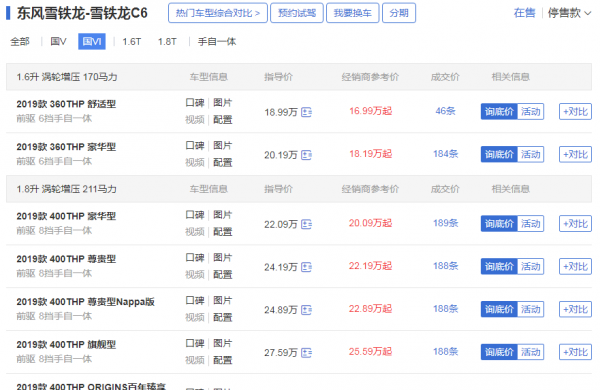The image size is (600, 390).
Task: Filter by 手自一体 transmission
Action: pyautogui.click(x=217, y=41)
